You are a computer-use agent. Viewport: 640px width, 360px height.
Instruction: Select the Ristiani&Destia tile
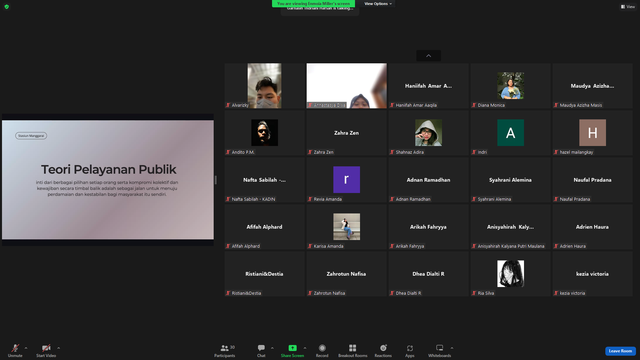pyautogui.click(x=264, y=273)
